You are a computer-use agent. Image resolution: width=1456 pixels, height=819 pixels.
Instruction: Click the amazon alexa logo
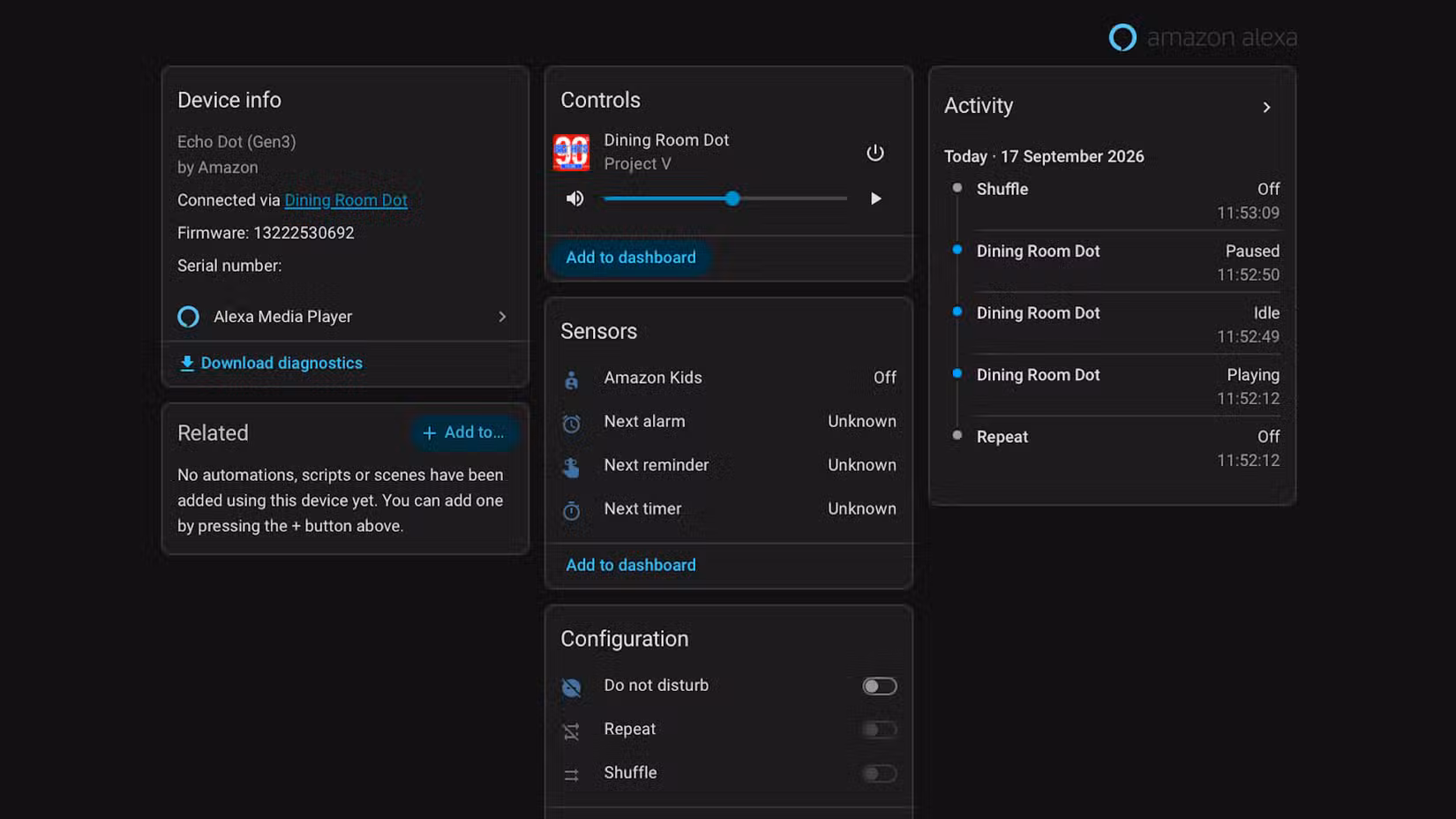point(1203,37)
